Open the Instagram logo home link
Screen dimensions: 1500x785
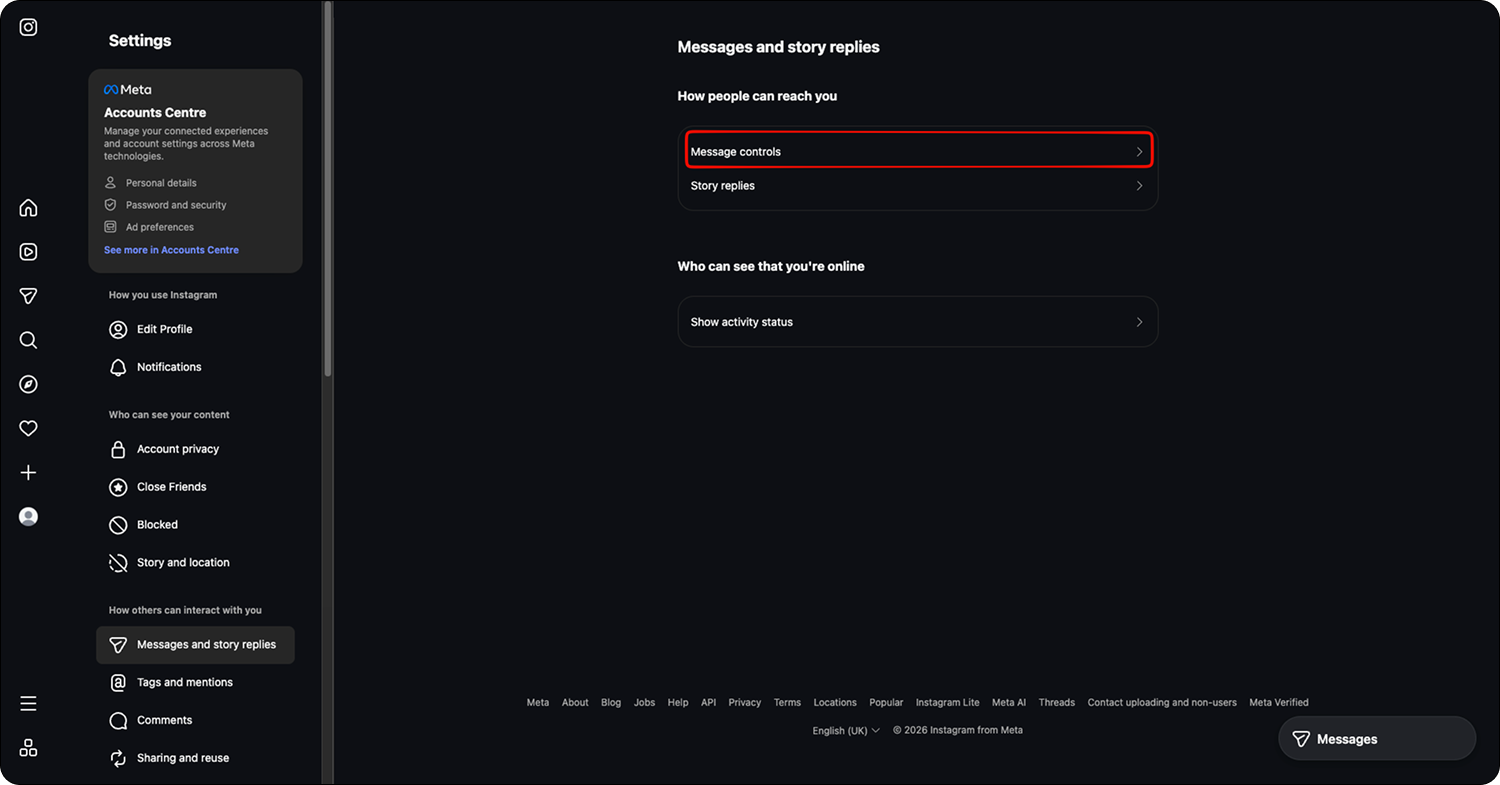28,27
